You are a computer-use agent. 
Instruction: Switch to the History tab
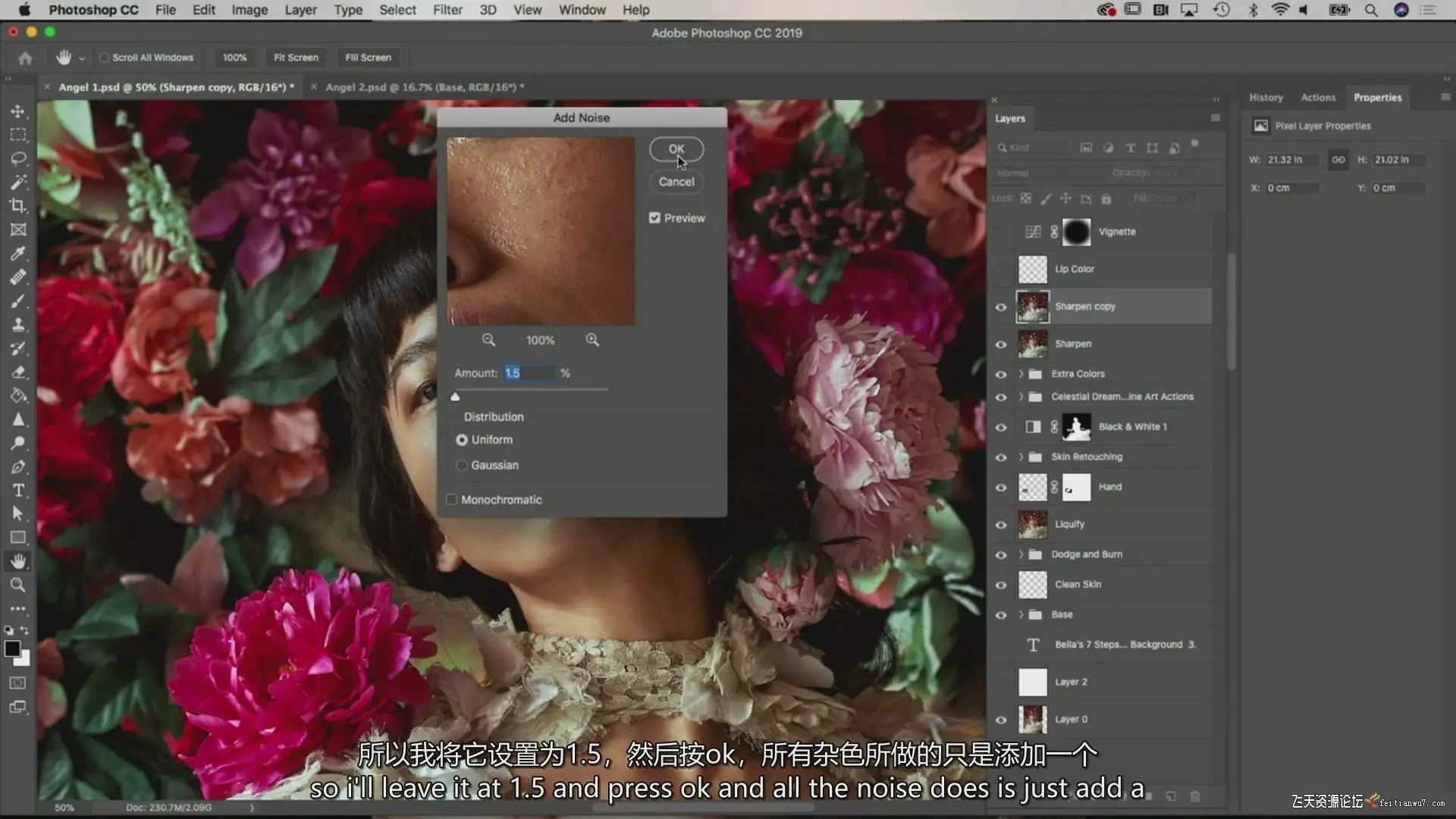pos(1266,97)
